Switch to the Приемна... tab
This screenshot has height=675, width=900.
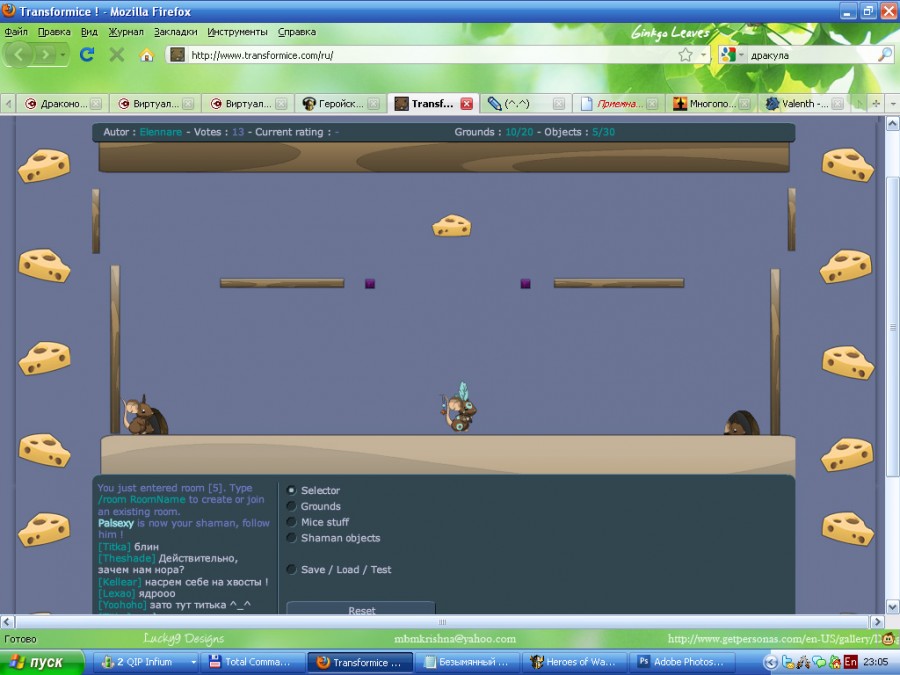click(618, 103)
